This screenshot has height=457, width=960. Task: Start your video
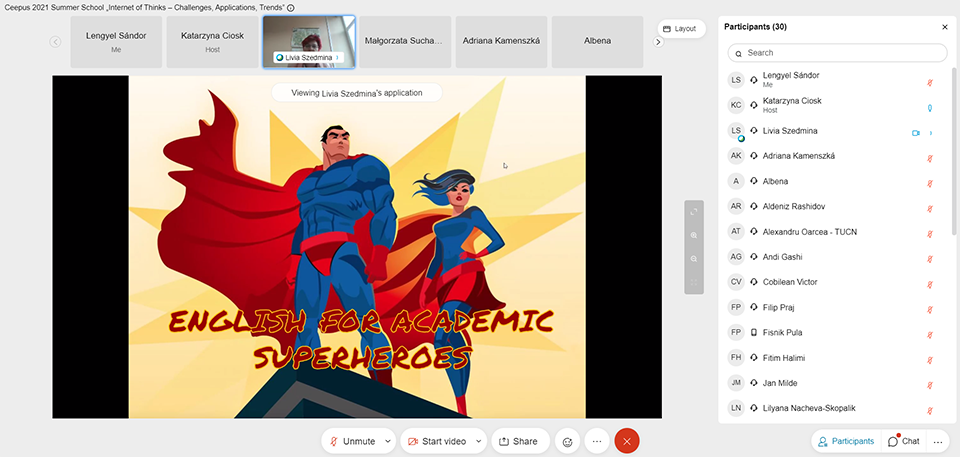pyautogui.click(x=437, y=441)
